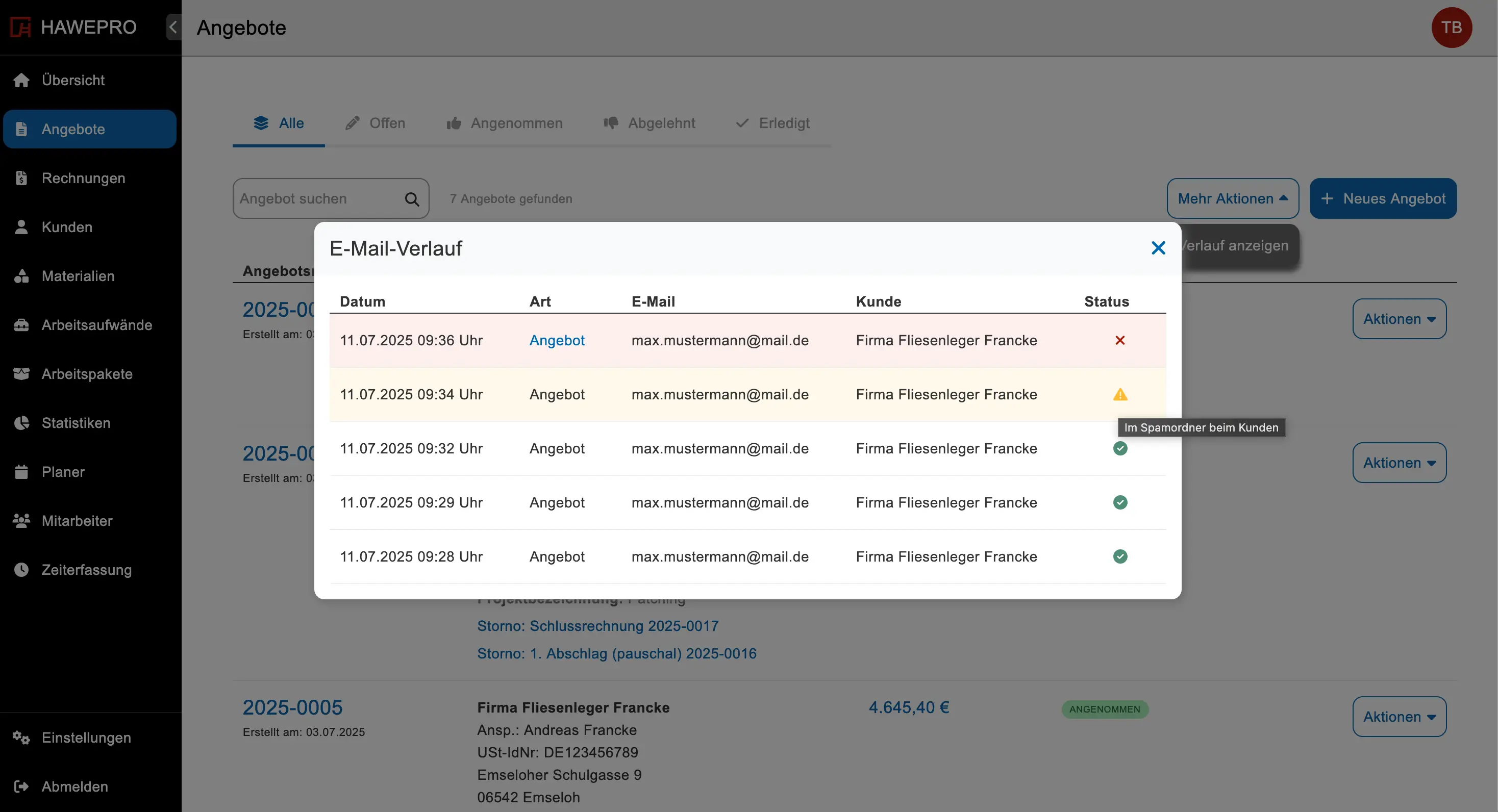Viewport: 1498px width, 812px height.
Task: Select the Offen tab
Action: pos(375,123)
